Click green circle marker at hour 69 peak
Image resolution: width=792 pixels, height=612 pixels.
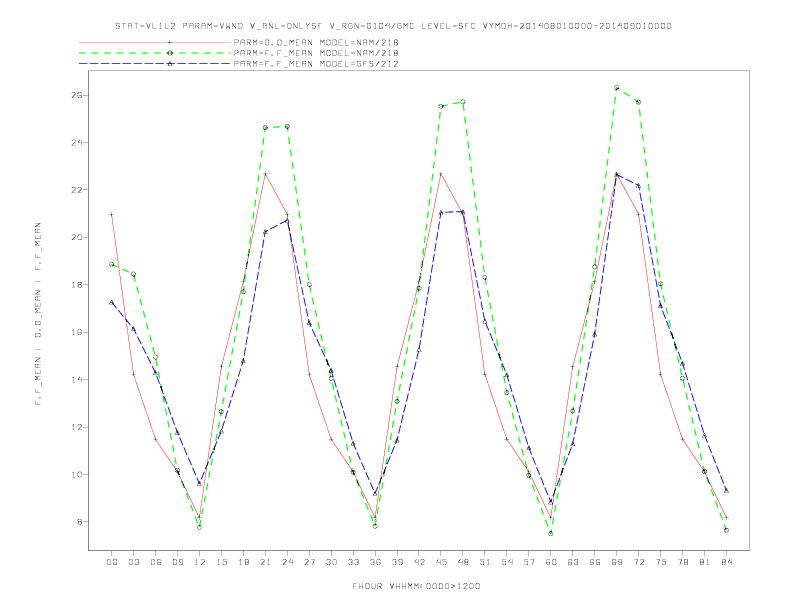tap(617, 88)
